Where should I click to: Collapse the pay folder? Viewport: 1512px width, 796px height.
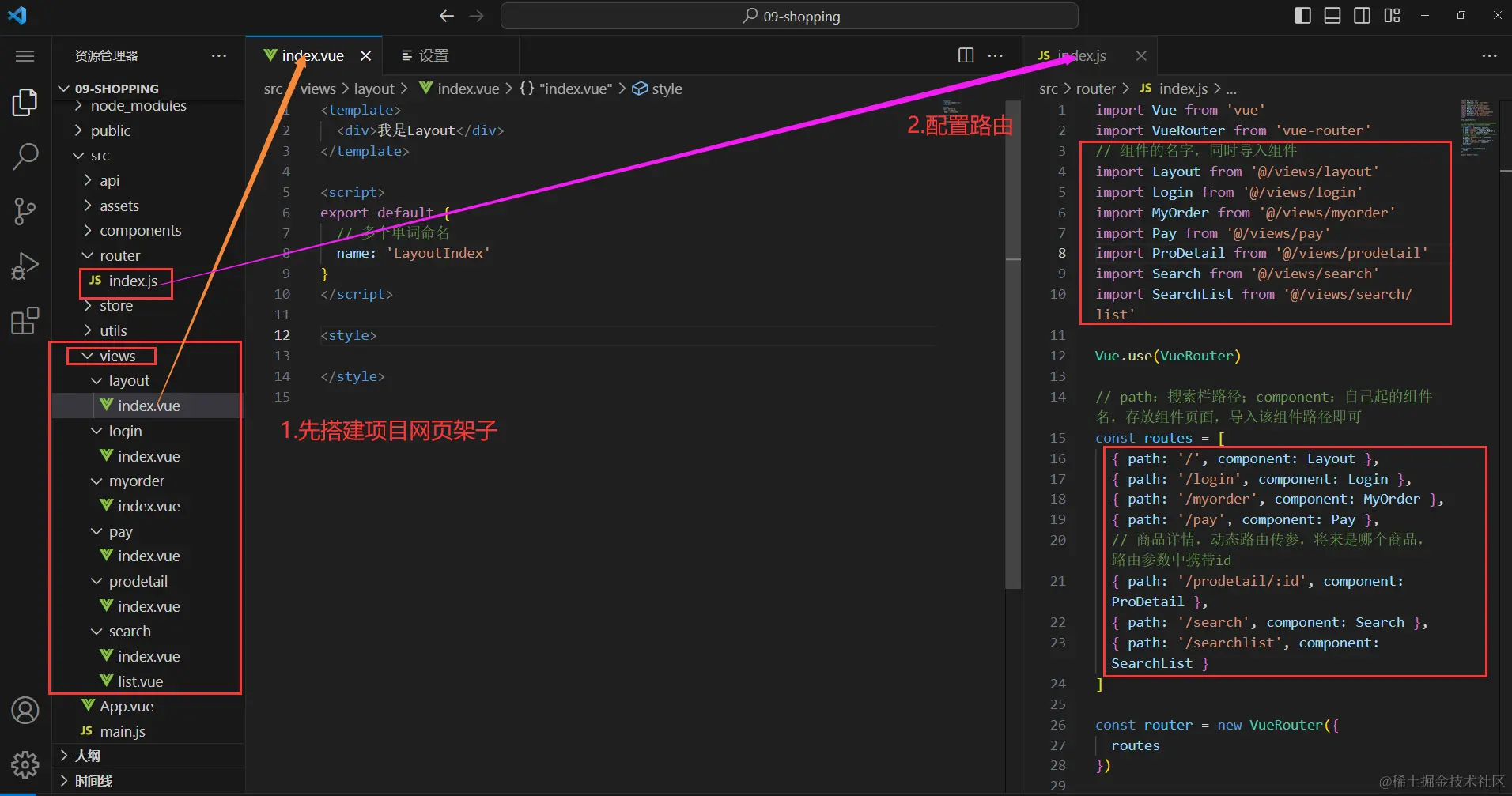(120, 532)
